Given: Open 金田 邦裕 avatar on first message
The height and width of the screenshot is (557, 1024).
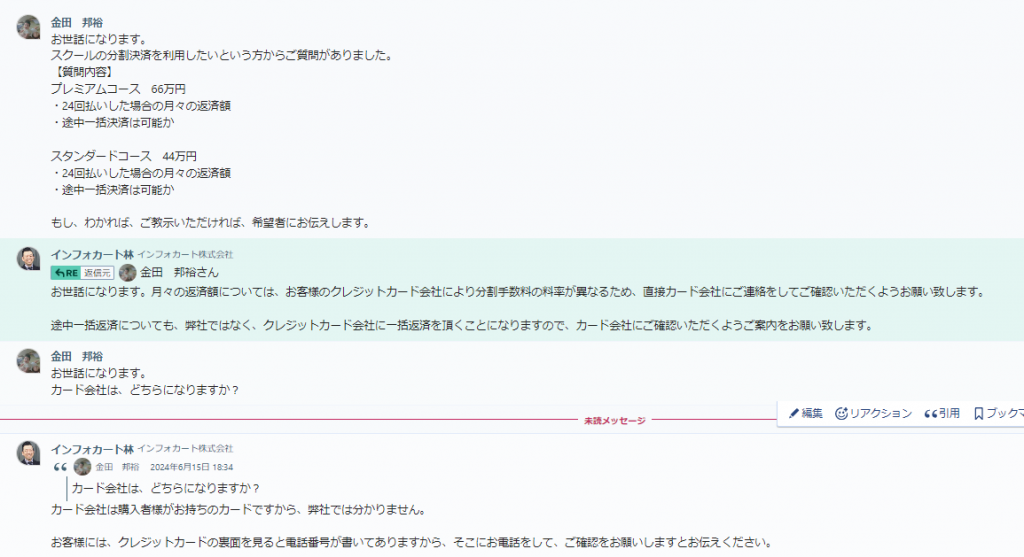Looking at the screenshot, I should 28,27.
